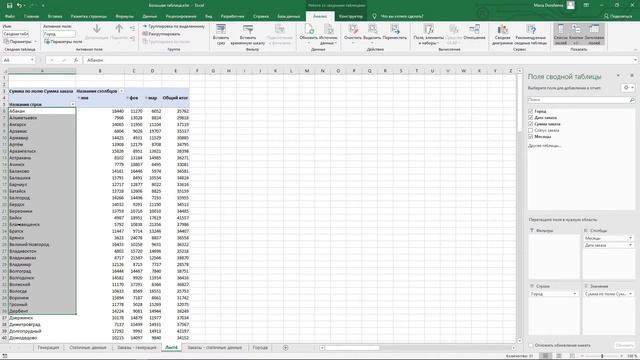Click the lightbulb Tell Me icon

[x=374, y=16]
